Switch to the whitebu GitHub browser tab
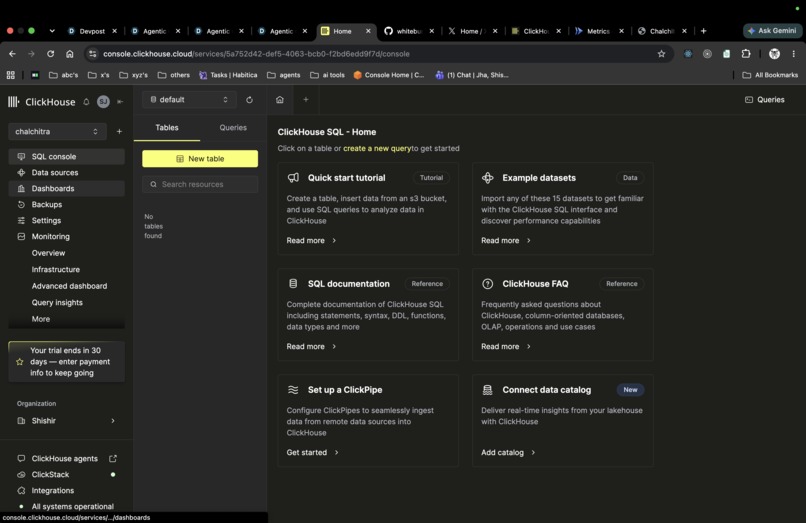This screenshot has height=523, width=806. click(409, 31)
